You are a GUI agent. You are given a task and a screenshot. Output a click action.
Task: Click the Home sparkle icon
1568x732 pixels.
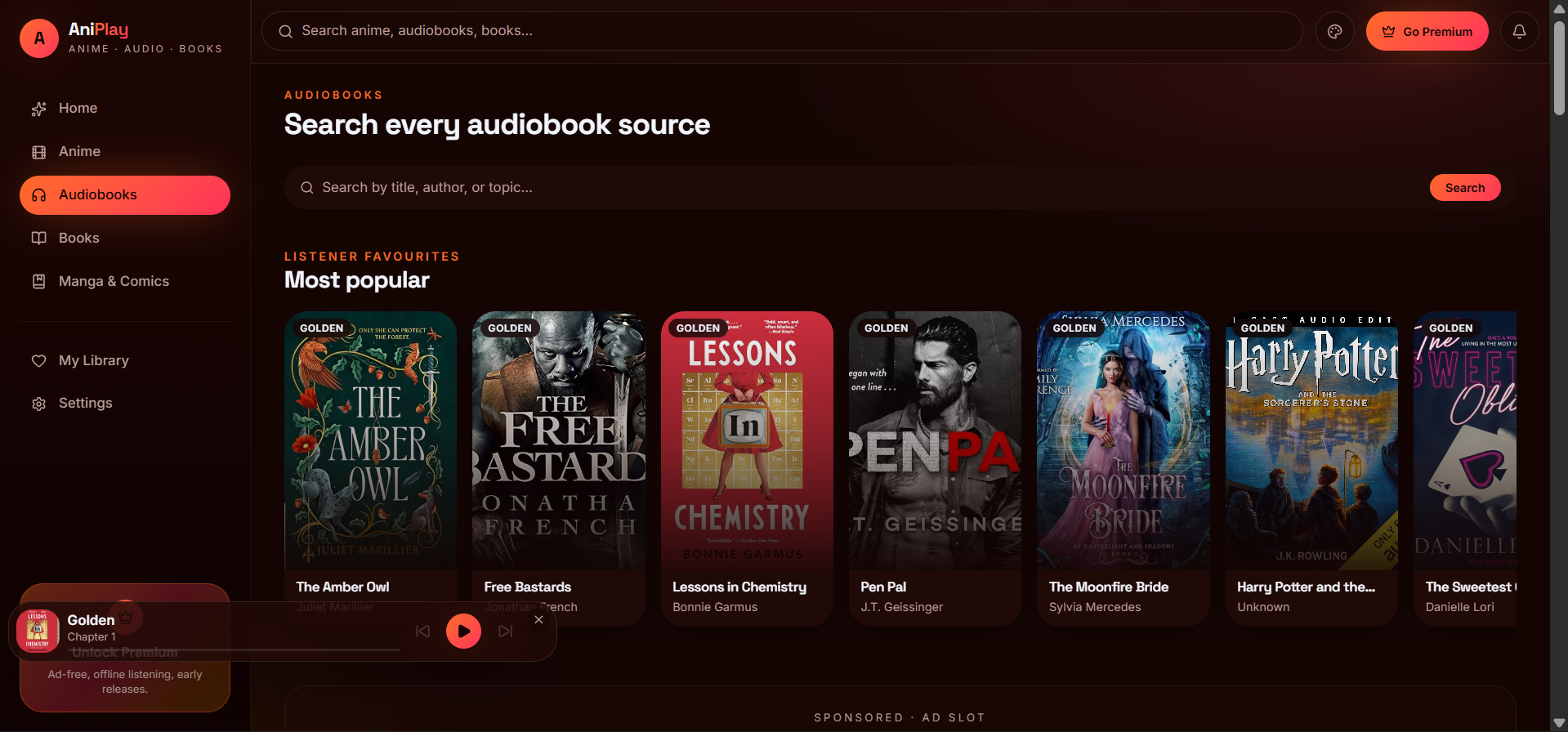(38, 109)
